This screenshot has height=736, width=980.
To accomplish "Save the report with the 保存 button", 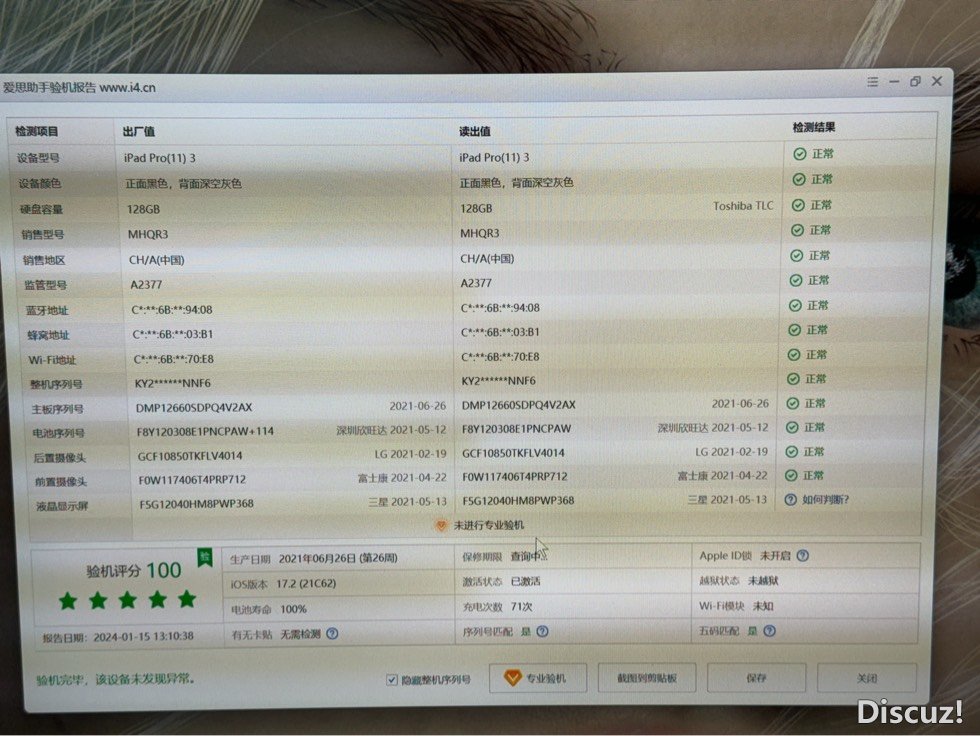I will click(756, 678).
